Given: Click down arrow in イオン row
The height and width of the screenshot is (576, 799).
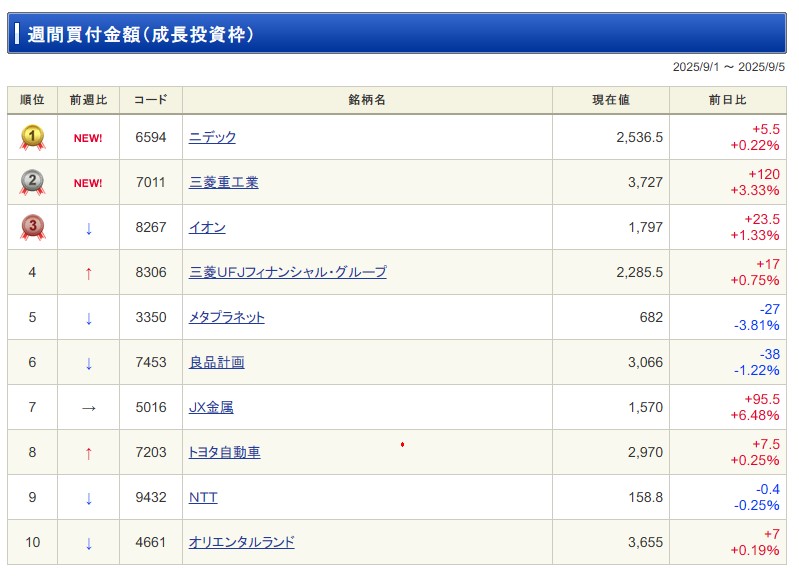Looking at the screenshot, I should point(89,228).
